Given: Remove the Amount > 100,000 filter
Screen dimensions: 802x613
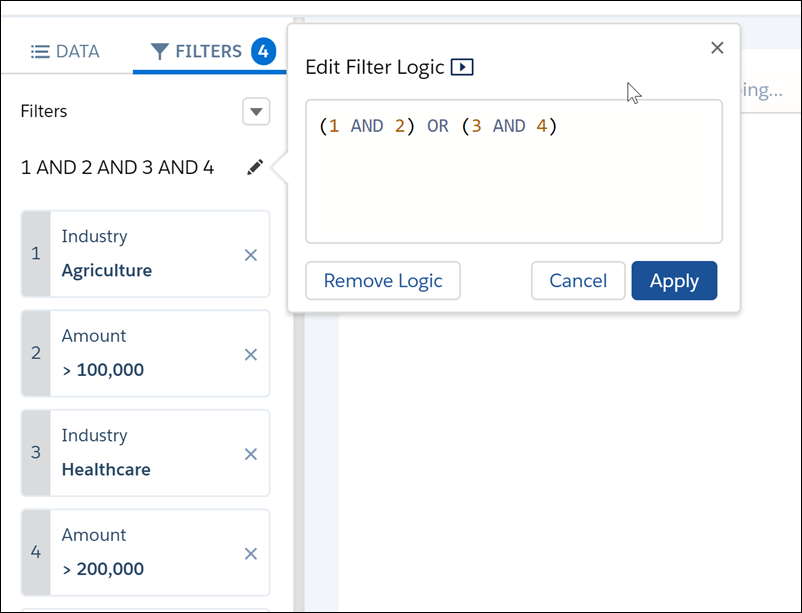Looking at the screenshot, I should point(251,354).
